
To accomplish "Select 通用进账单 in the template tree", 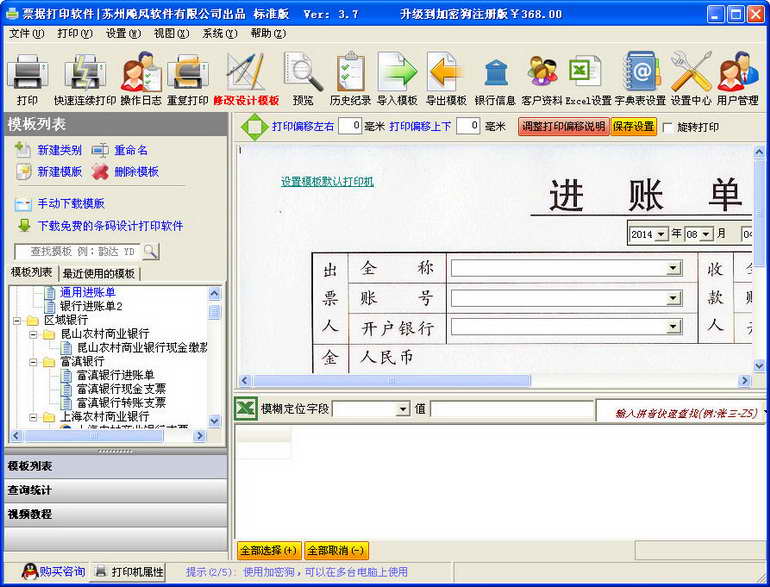I will tap(87, 292).
